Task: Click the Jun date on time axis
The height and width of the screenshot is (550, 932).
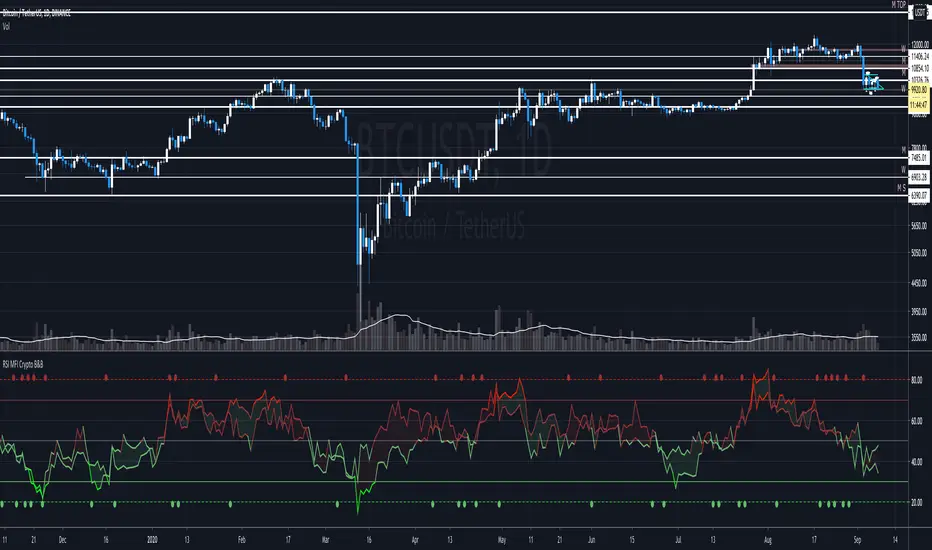Action: [x=591, y=540]
